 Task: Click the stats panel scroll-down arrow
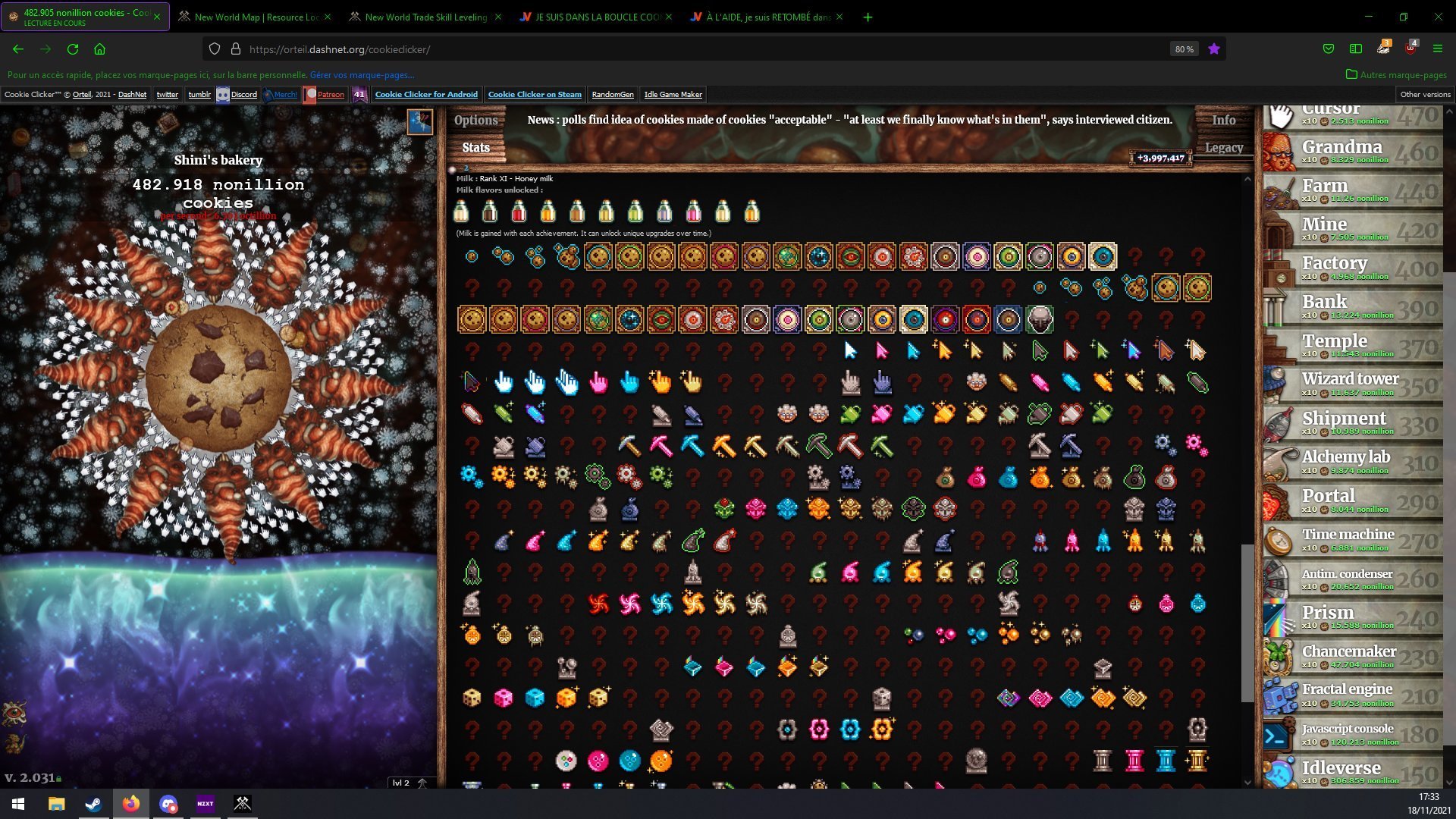1247,782
